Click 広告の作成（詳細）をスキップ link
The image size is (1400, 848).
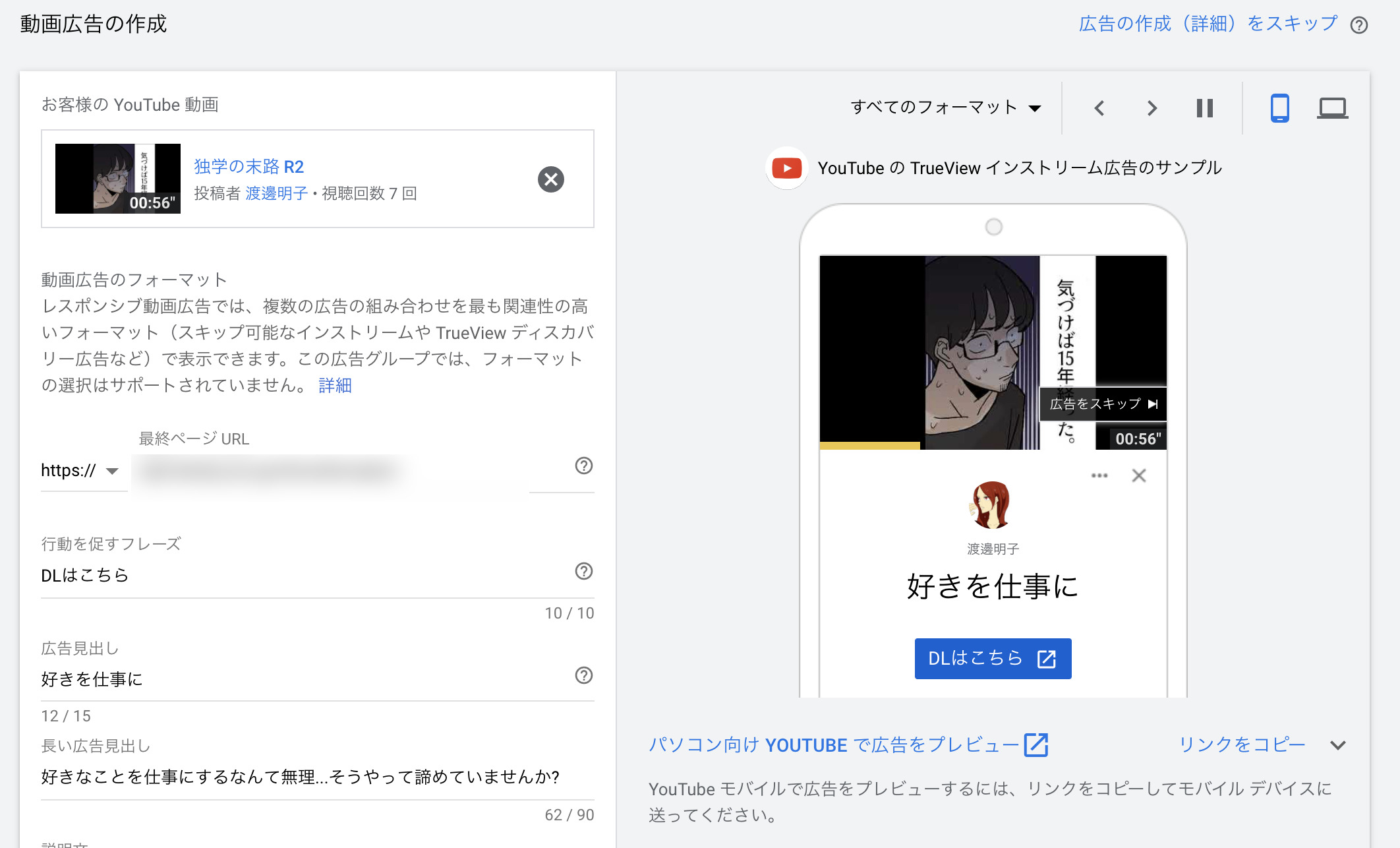pyautogui.click(x=1208, y=24)
